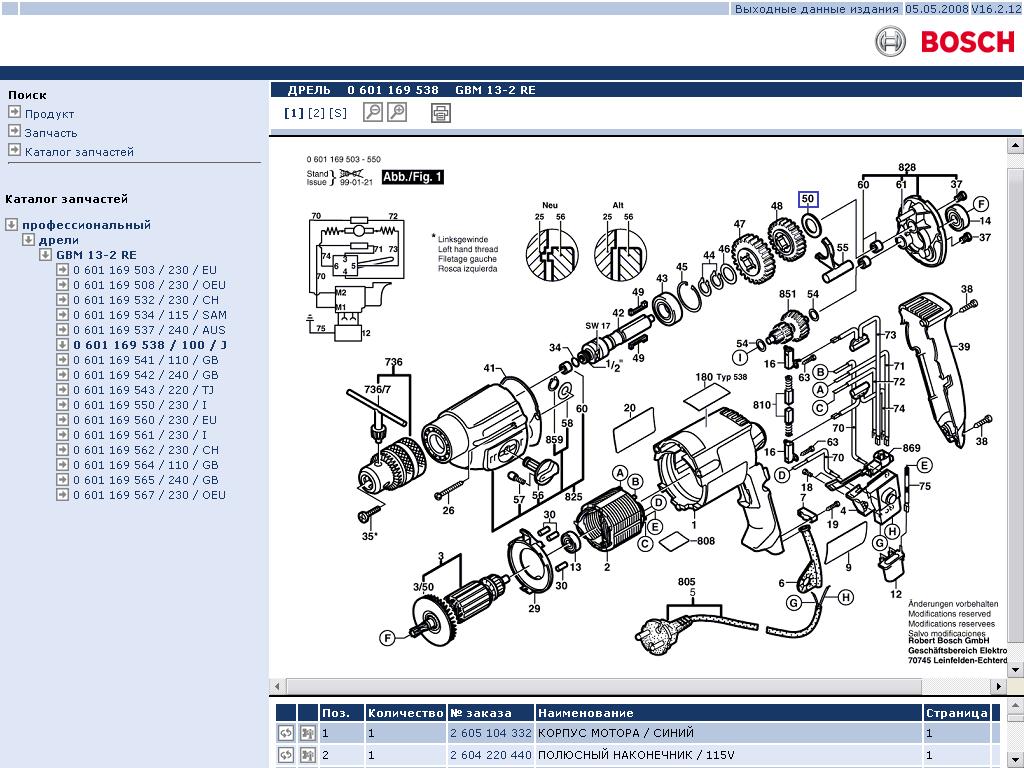Click the arrow icon beside Каталог запчастей
This screenshot has height=768, width=1024.
14,150
